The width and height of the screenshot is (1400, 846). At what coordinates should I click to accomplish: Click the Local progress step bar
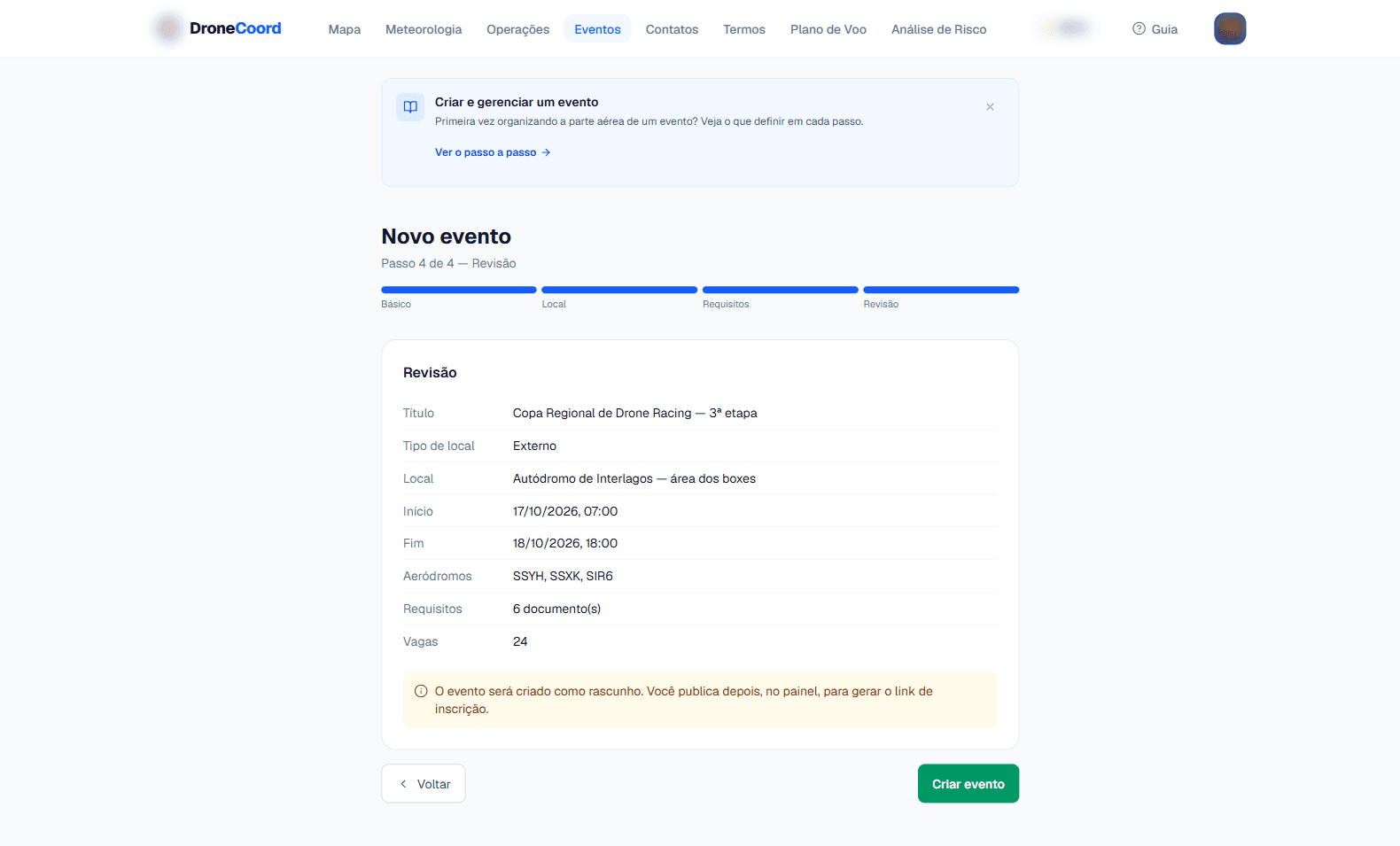click(619, 290)
